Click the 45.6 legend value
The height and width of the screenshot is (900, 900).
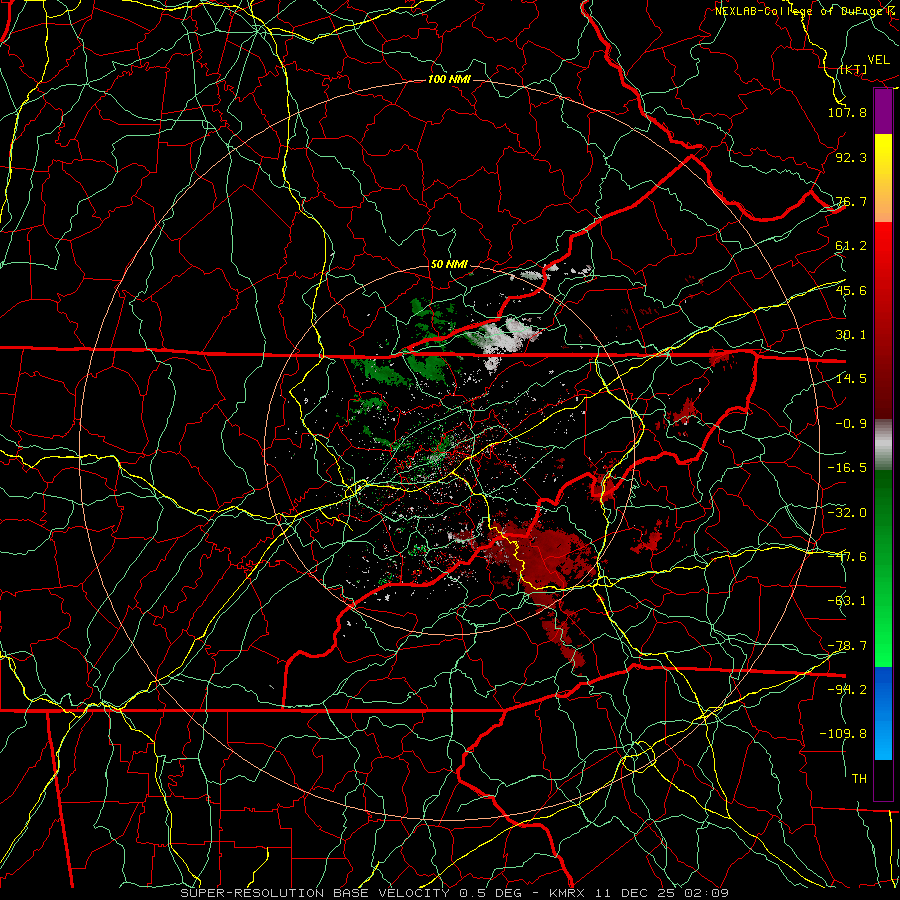(x=851, y=290)
